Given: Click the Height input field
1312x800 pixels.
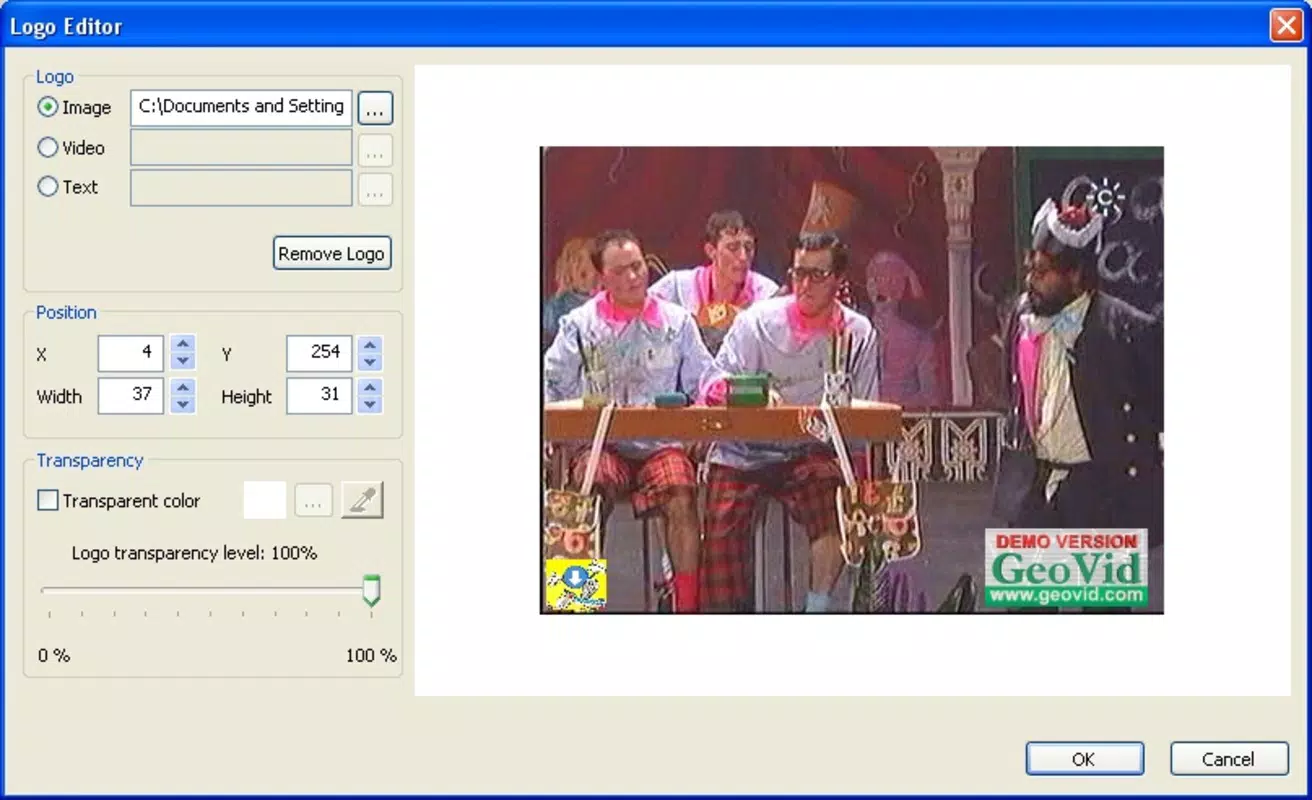Looking at the screenshot, I should pyautogui.click(x=320, y=395).
